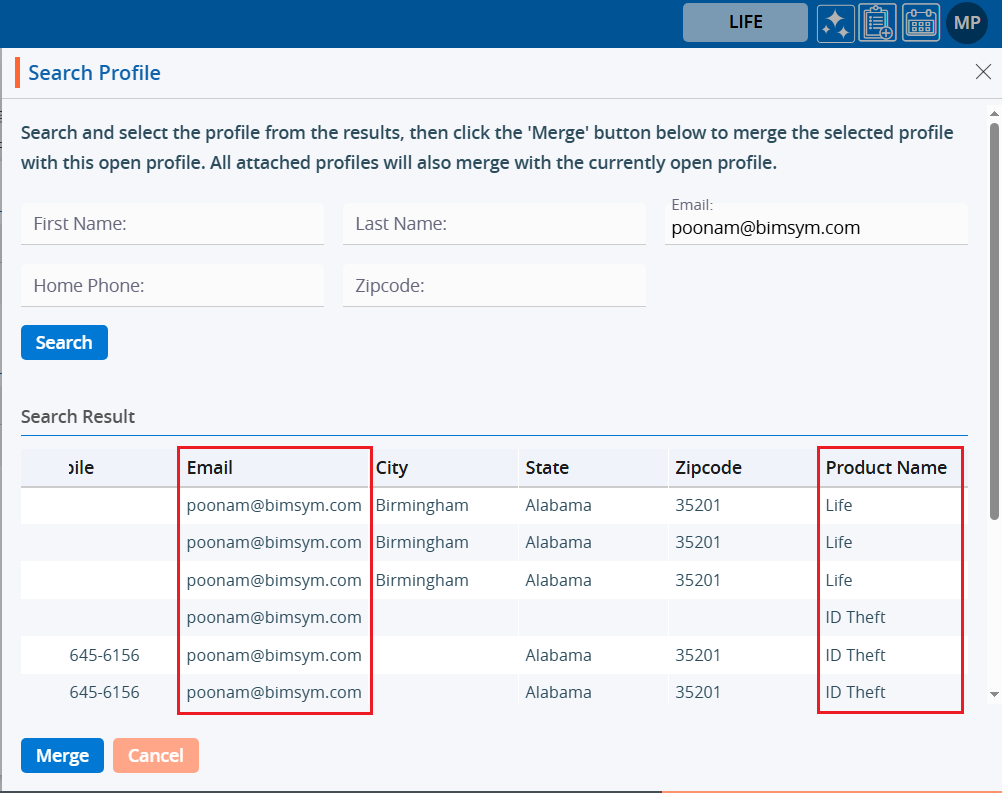
Task: Click the LIFE product button
Action: click(745, 22)
